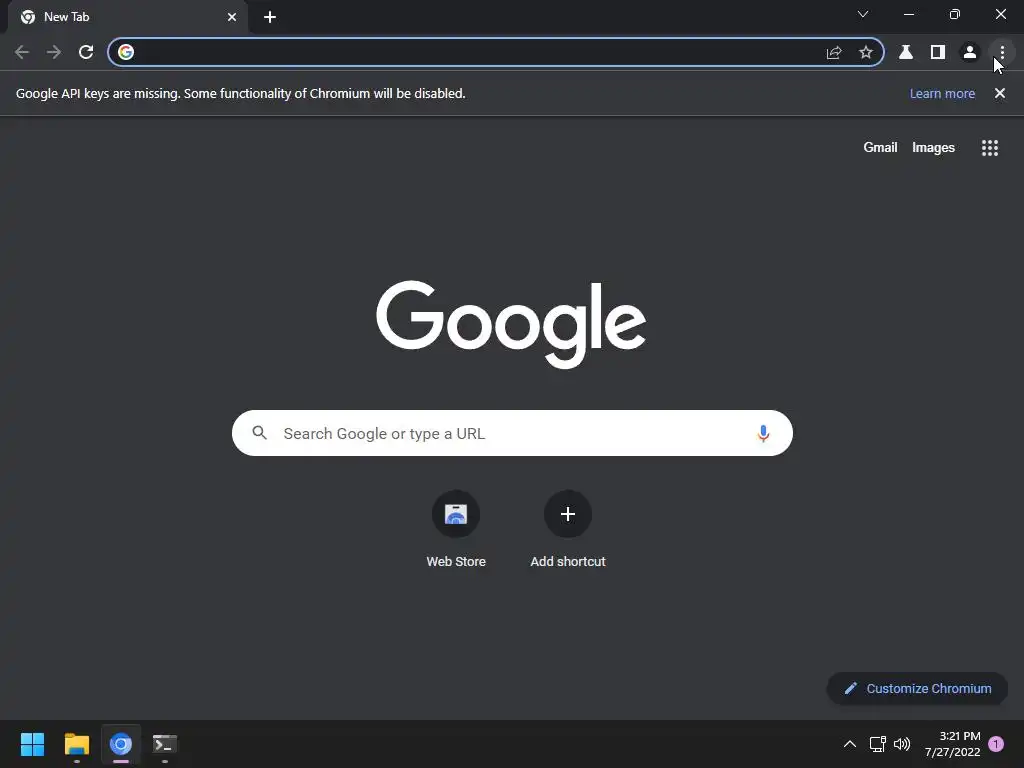
Task: Open the Windows Start menu
Action: 33,744
